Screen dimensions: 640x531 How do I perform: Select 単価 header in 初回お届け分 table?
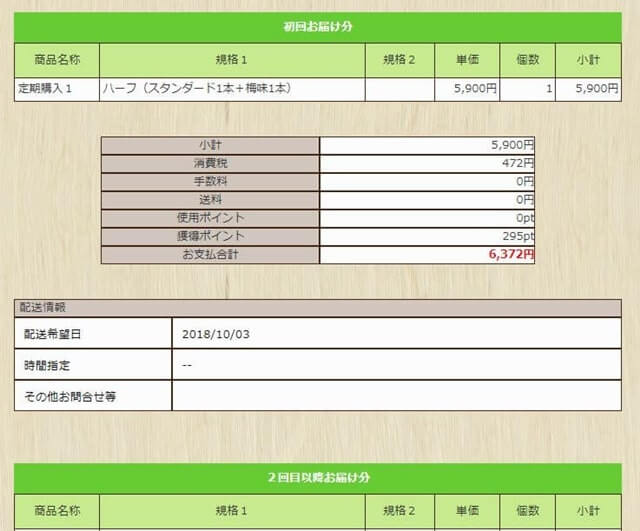click(467, 60)
